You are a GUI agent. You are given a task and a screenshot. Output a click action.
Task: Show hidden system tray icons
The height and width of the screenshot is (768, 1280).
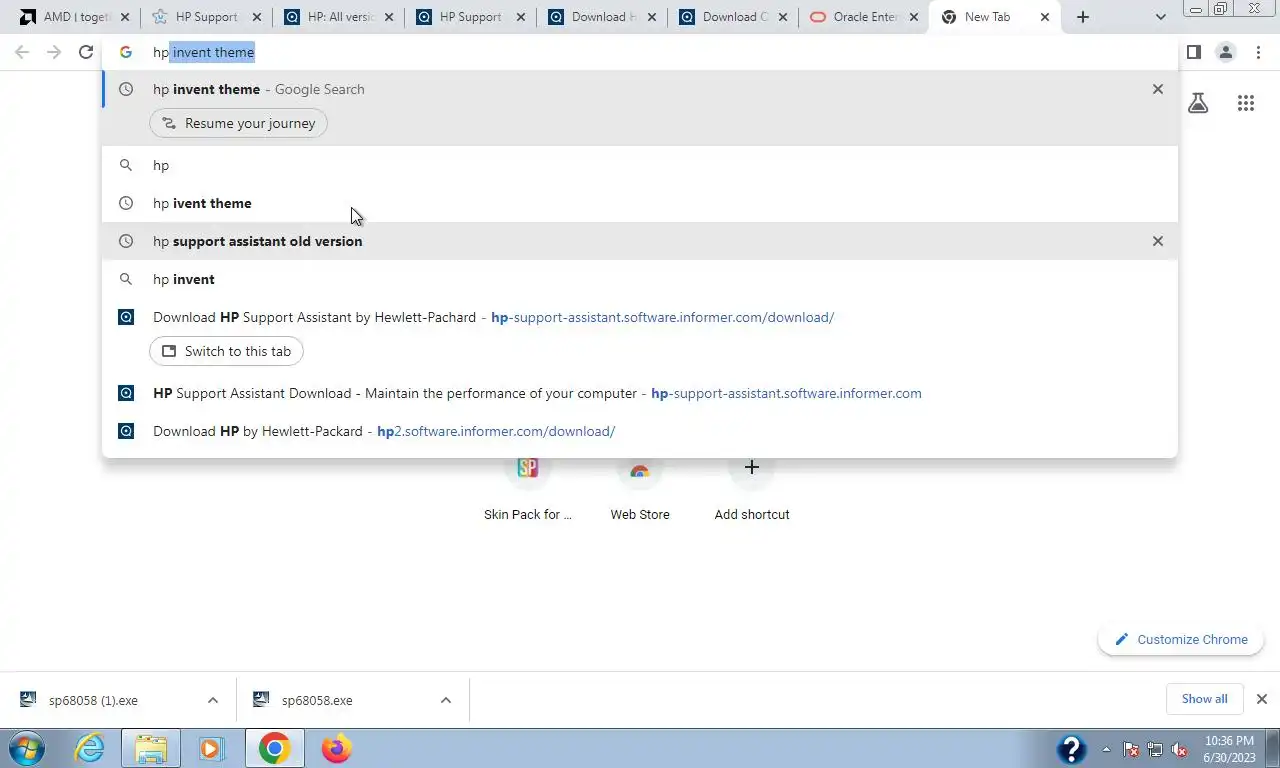point(1106,749)
